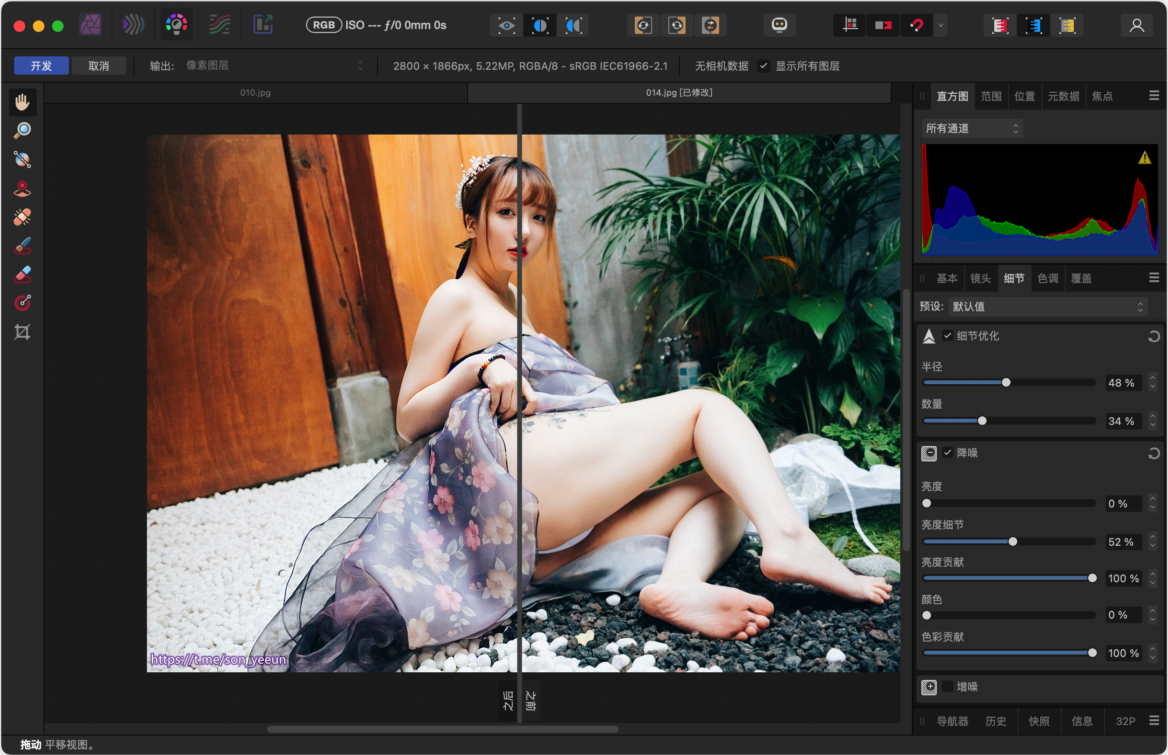Open the histogram panel options menu

(x=1154, y=96)
